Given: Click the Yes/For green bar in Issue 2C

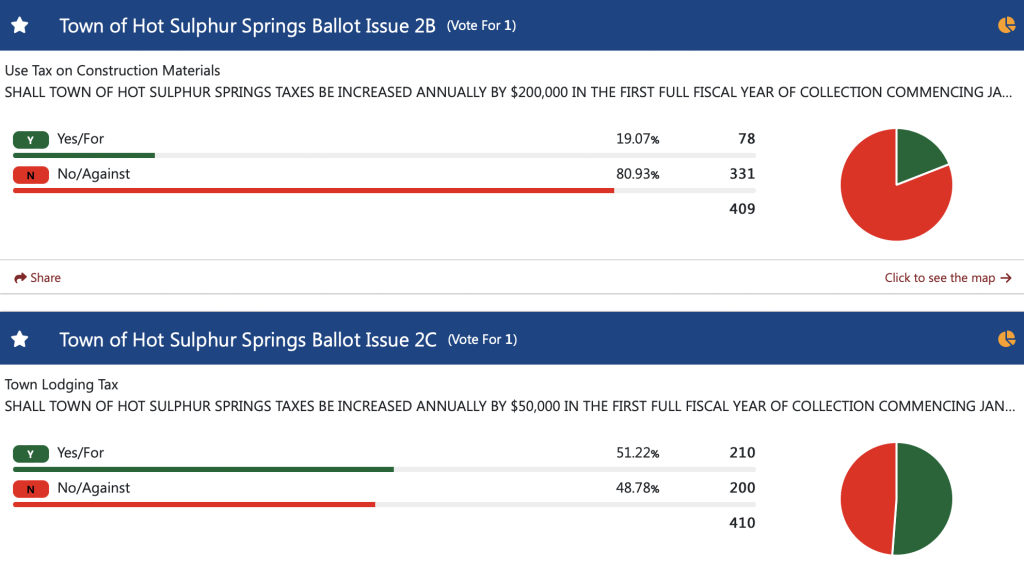Looking at the screenshot, I should point(203,469).
